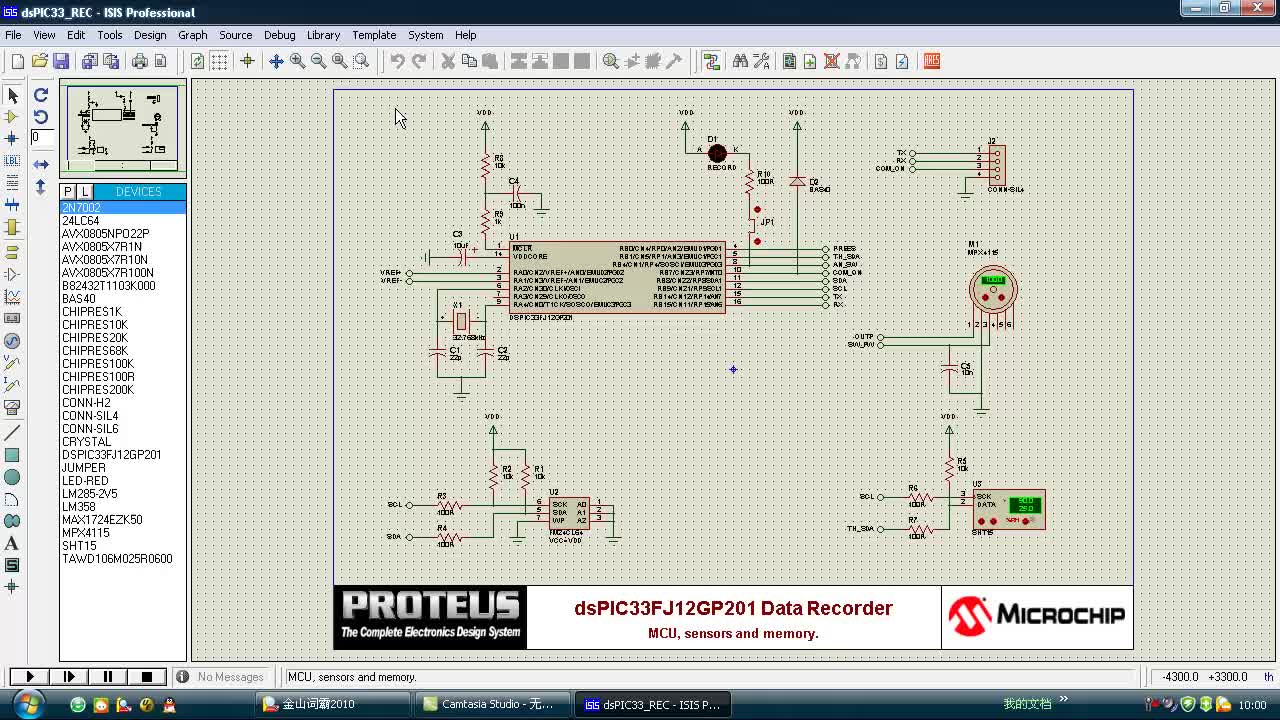Select 2D Circle graphics tool

pos(12,477)
